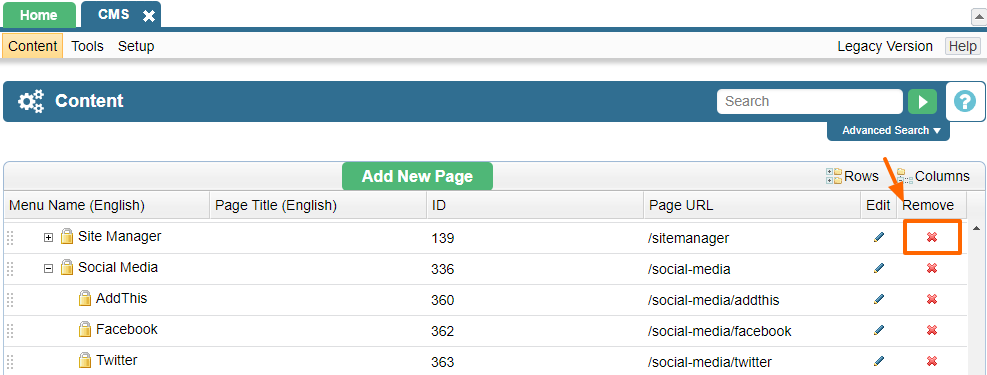Screen dimensions: 987x375
Task: Expand the Site Manager tree node
Action: (x=48, y=238)
